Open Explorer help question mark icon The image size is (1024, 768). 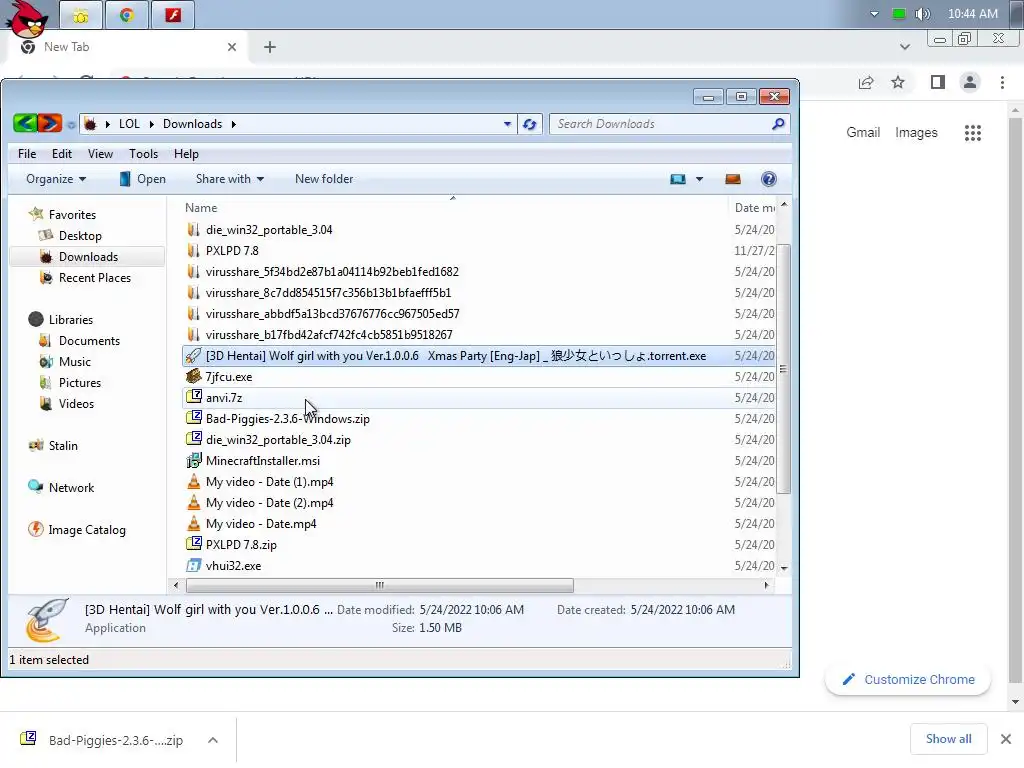tap(769, 179)
